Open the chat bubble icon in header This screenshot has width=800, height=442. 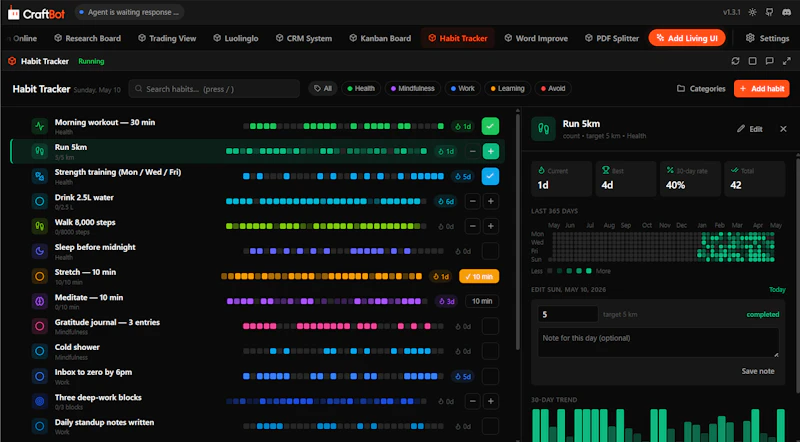769,61
